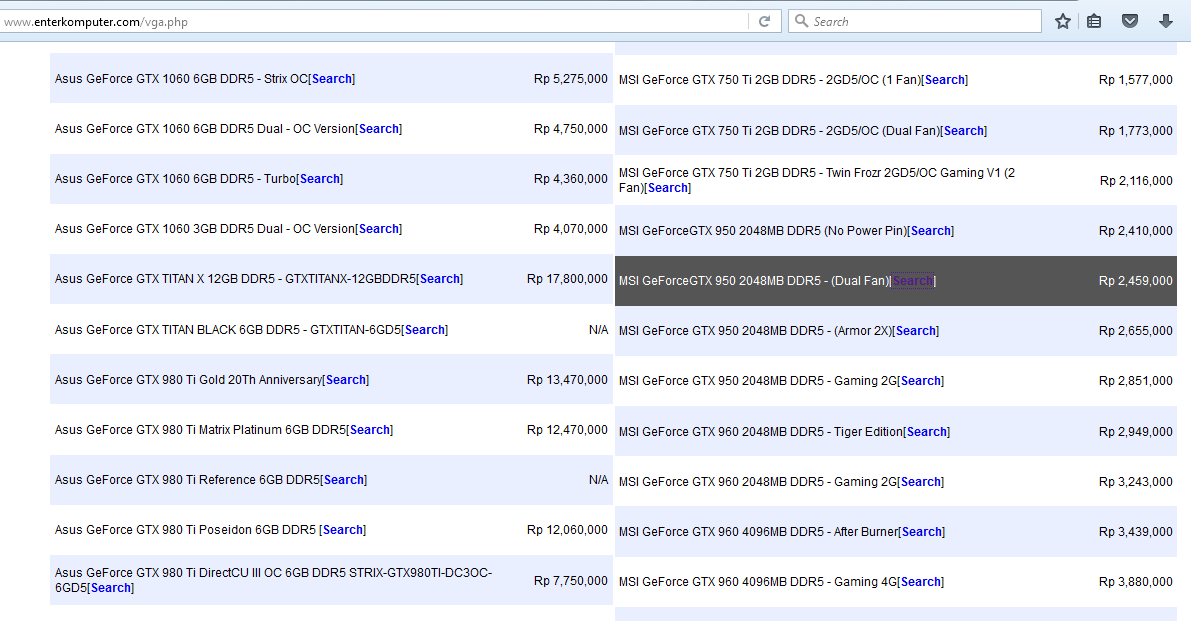Click the magnifier icon in search box
Screen dimensions: 1191x621
coord(801,21)
